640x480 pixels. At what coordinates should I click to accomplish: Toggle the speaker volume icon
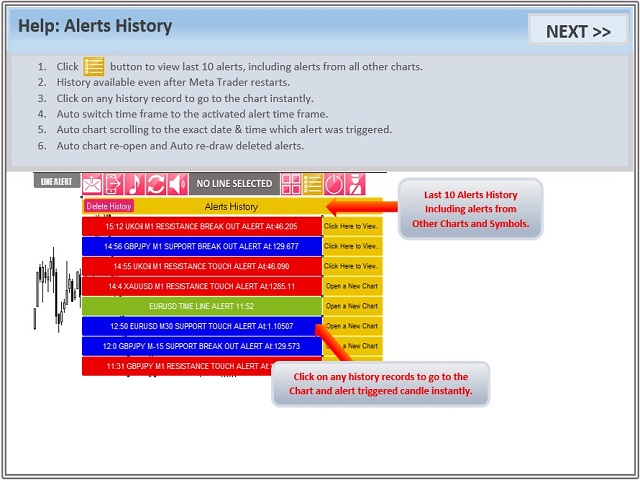(x=178, y=184)
